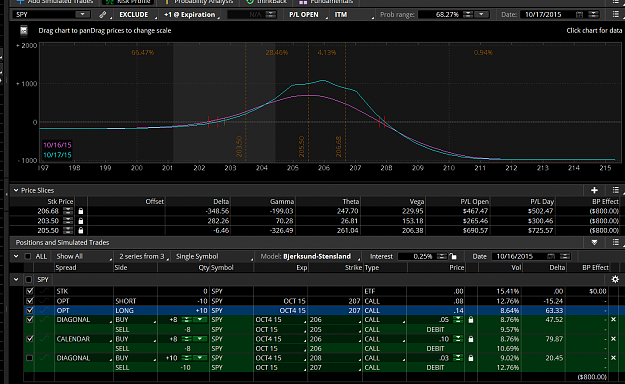The height and width of the screenshot is (384, 625).
Task: Click the lock icon beside the Interest rate
Action: tap(453, 256)
